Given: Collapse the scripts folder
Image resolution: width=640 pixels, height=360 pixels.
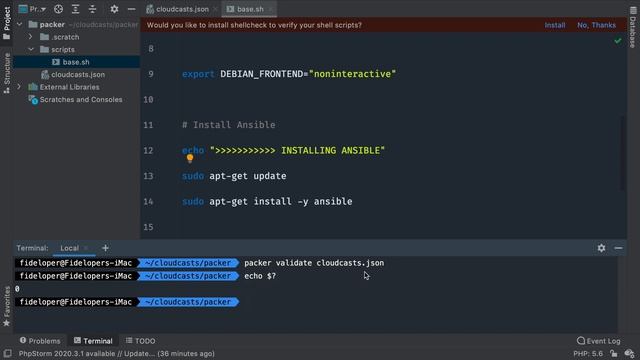Looking at the screenshot, I should click(x=31, y=49).
